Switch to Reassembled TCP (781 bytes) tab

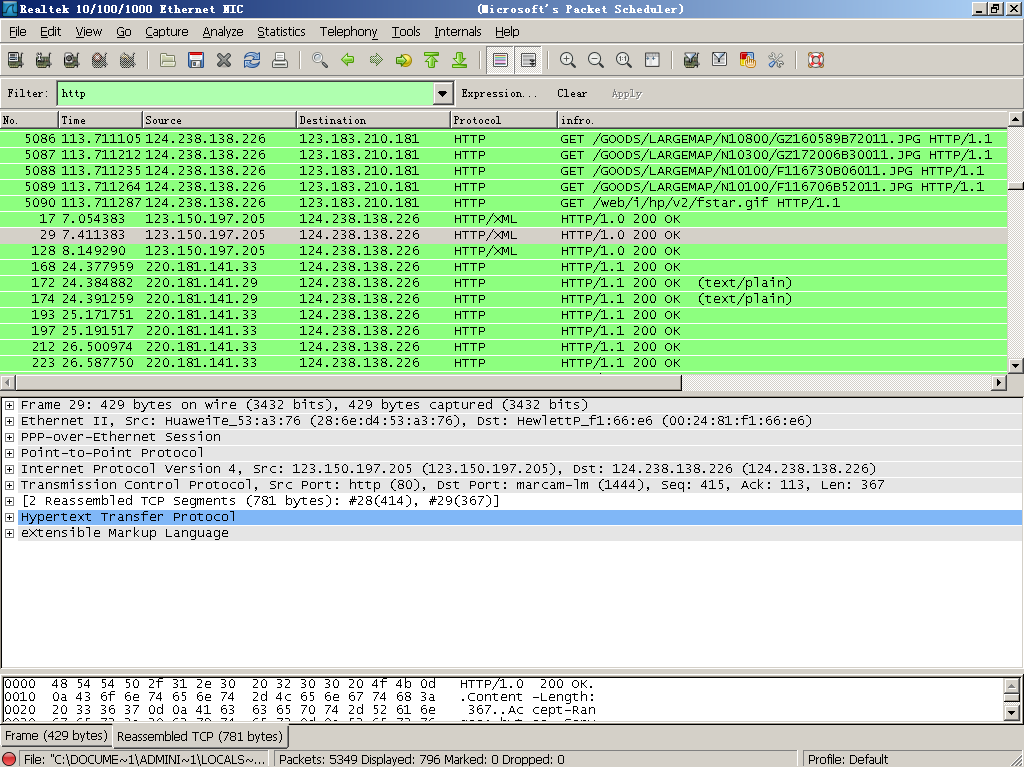tap(200, 737)
